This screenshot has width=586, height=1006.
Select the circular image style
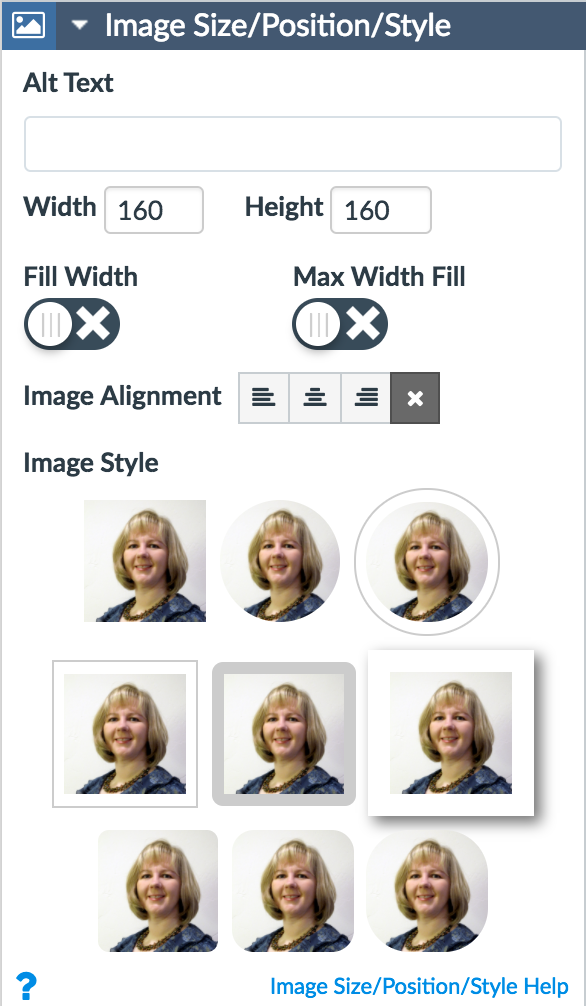click(280, 561)
